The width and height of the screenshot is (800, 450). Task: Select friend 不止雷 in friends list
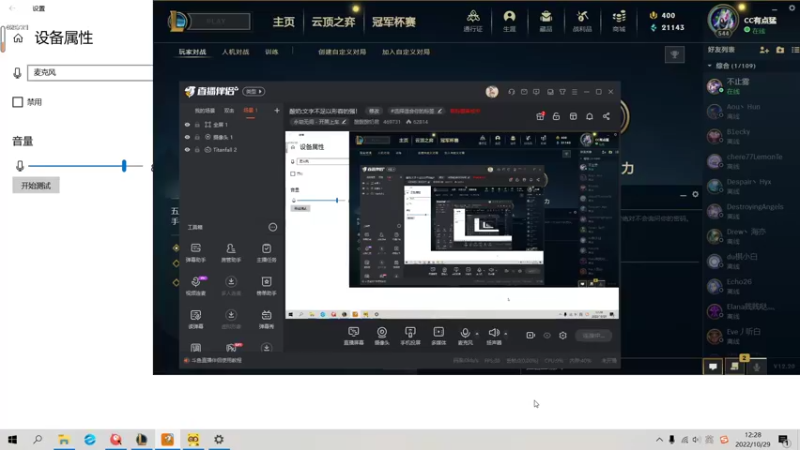point(751,86)
